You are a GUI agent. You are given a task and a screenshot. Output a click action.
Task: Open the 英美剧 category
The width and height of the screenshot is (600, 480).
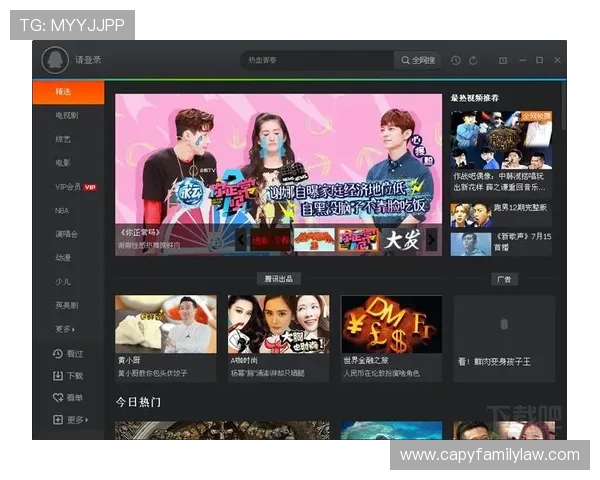tap(67, 305)
